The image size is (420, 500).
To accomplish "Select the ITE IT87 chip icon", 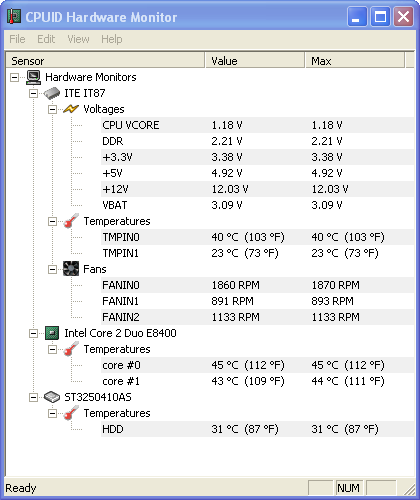I will pyautogui.click(x=52, y=93).
